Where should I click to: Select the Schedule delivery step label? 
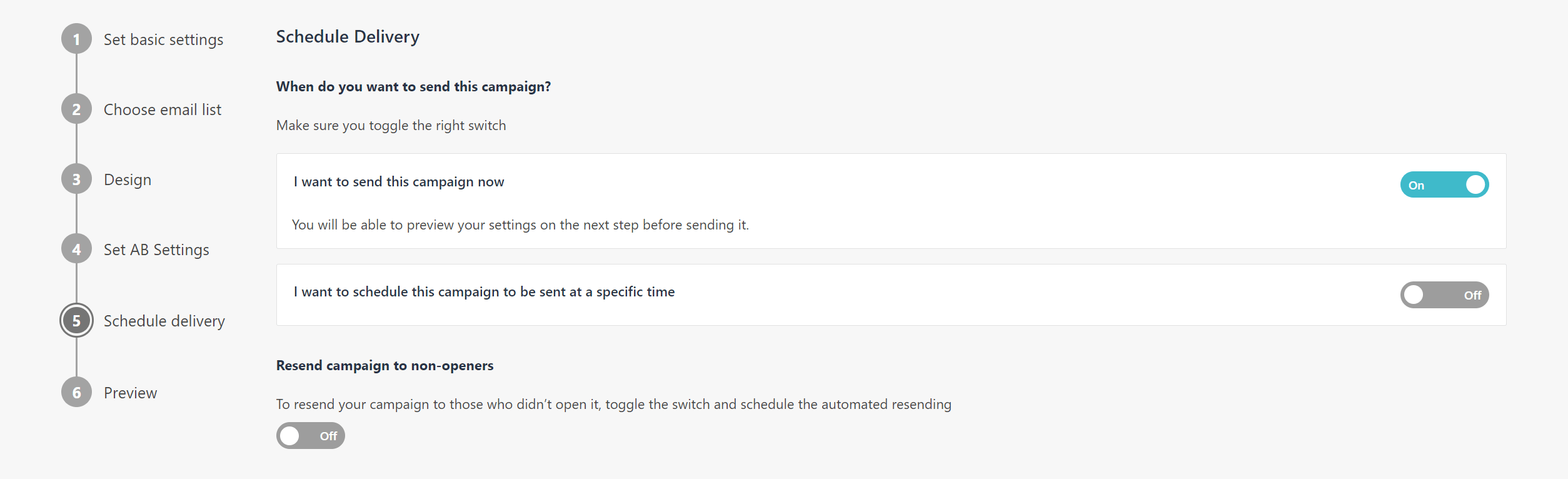tap(164, 321)
